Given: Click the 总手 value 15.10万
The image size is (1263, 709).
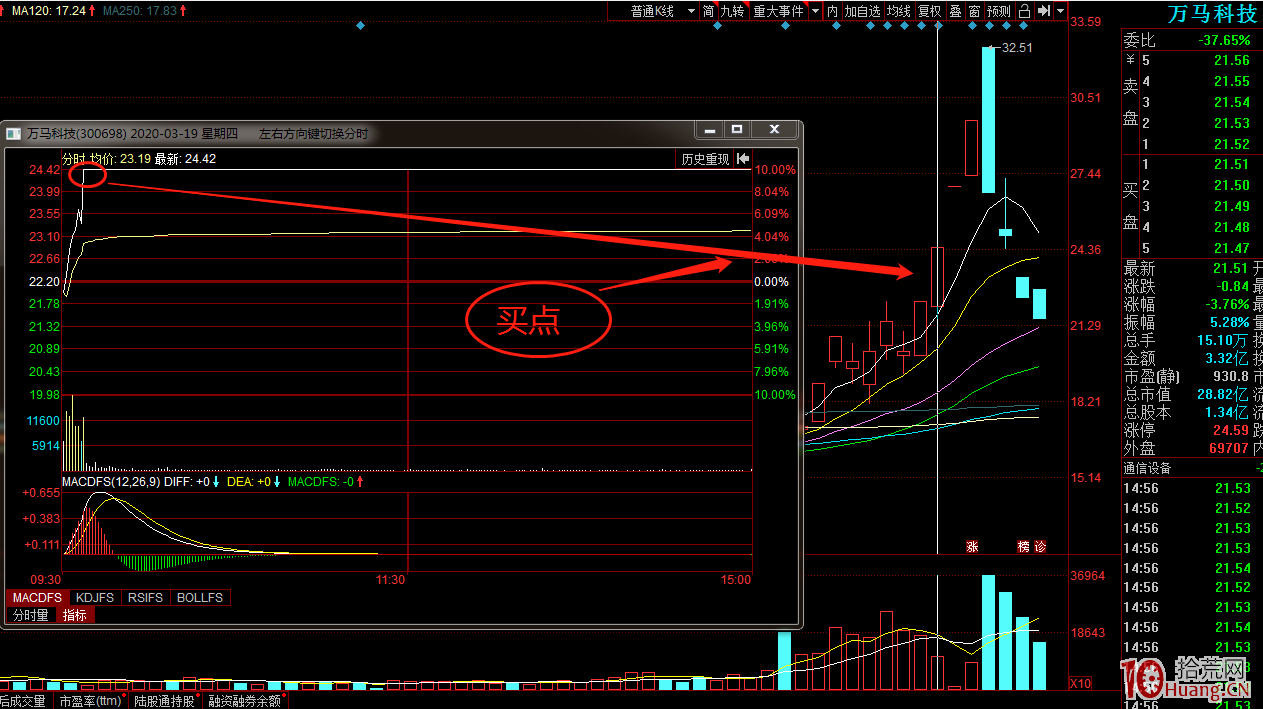Looking at the screenshot, I should [x=1222, y=340].
